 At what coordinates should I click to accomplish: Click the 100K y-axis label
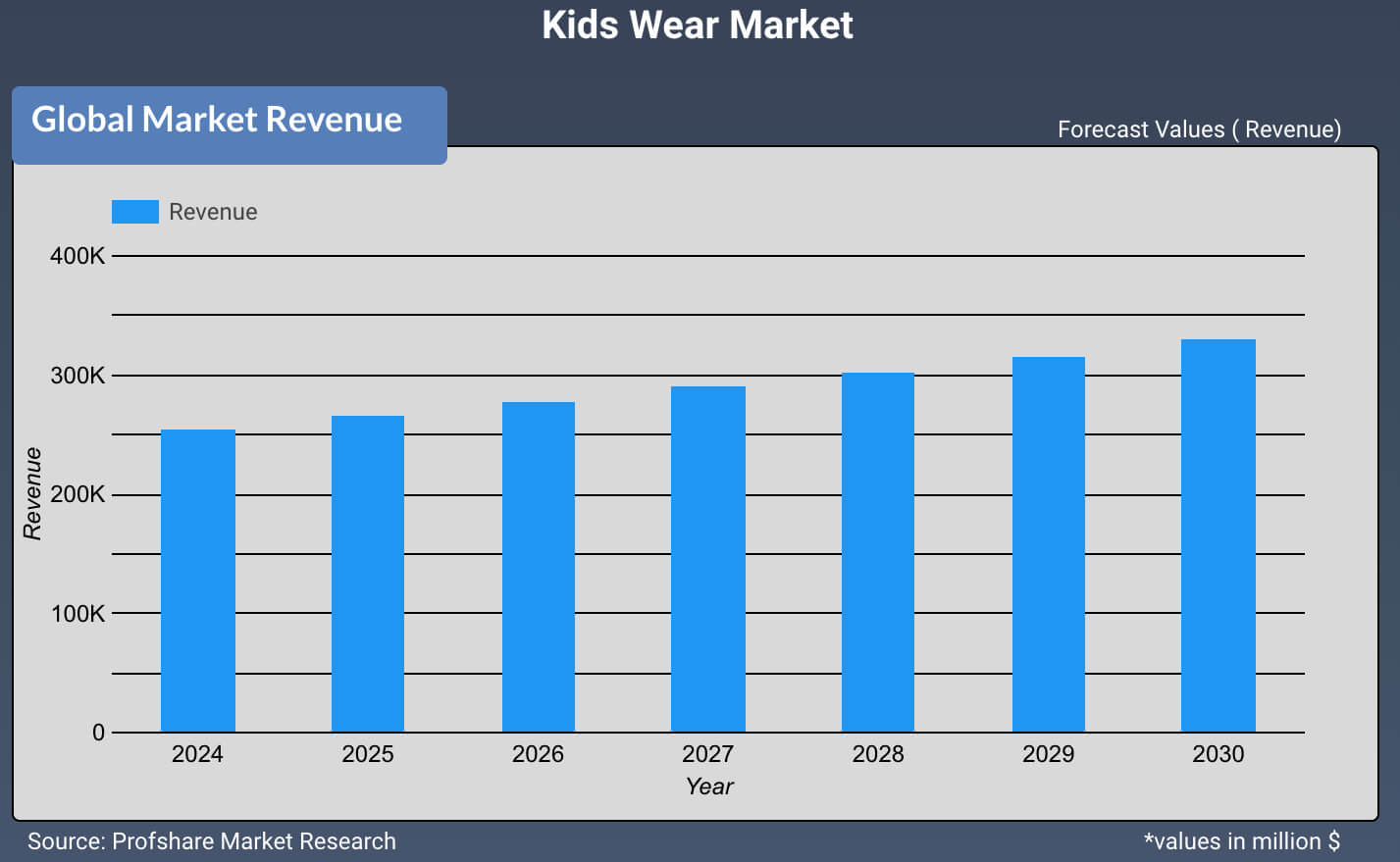(78, 614)
